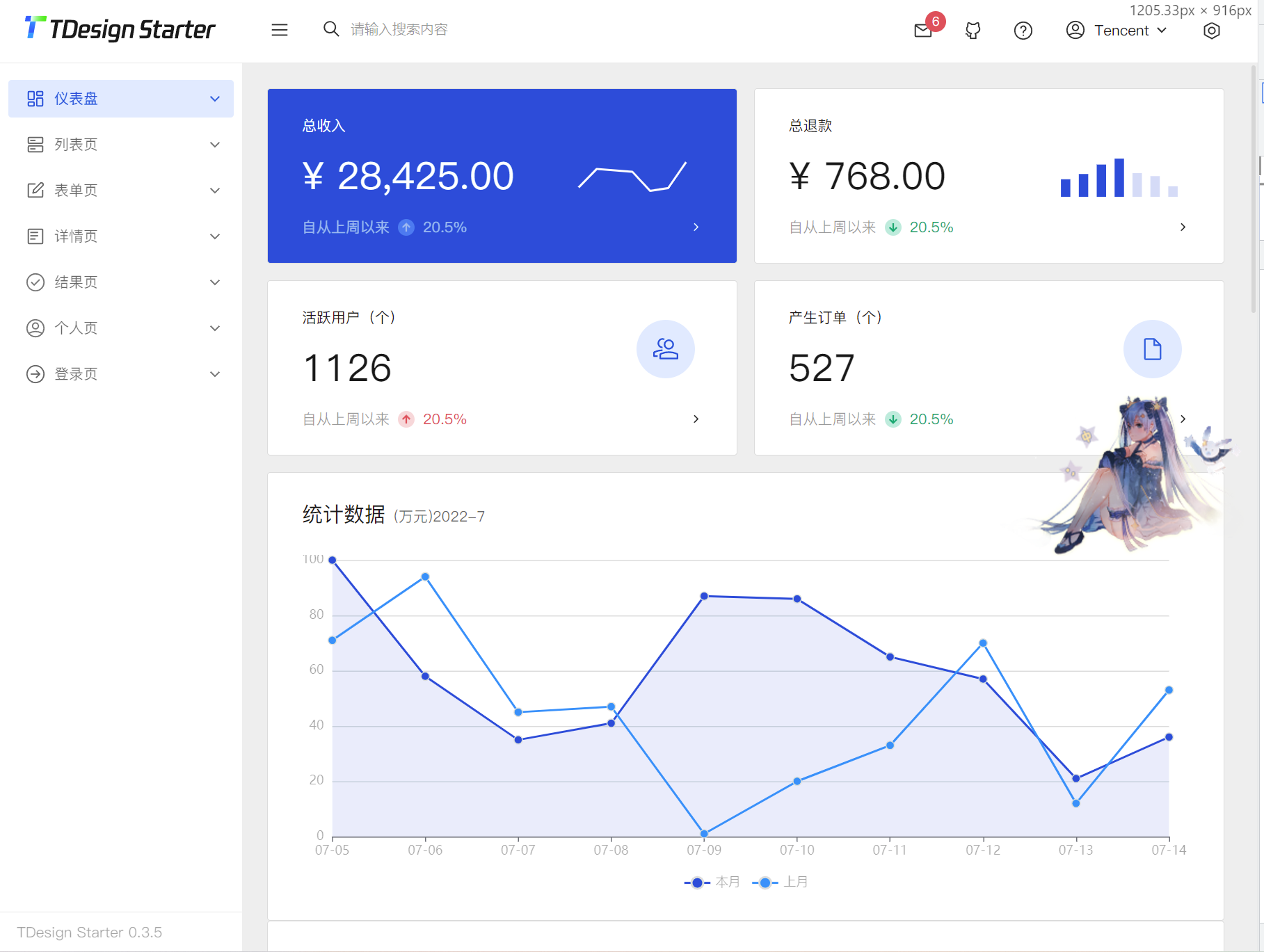The image size is (1264, 952).
Task: Open the notification mail icon with badge 6
Action: point(922,31)
